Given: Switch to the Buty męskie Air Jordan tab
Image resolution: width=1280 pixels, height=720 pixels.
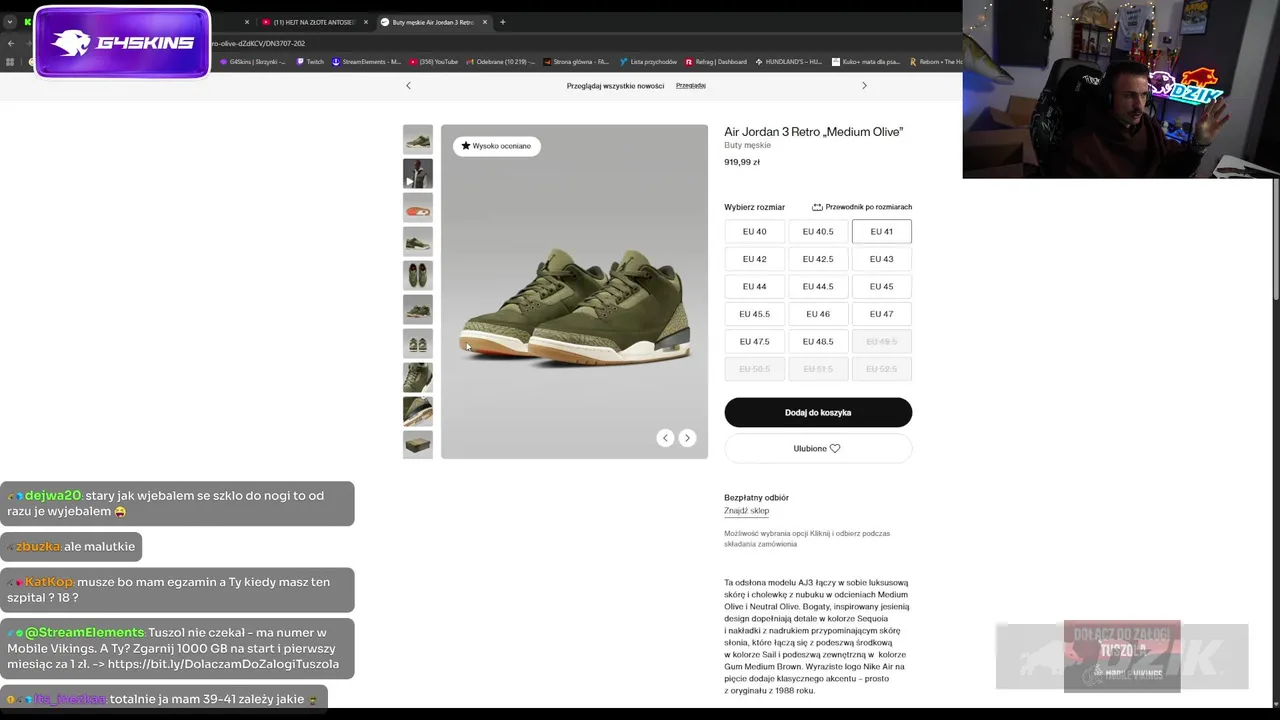Looking at the screenshot, I should coord(434,22).
